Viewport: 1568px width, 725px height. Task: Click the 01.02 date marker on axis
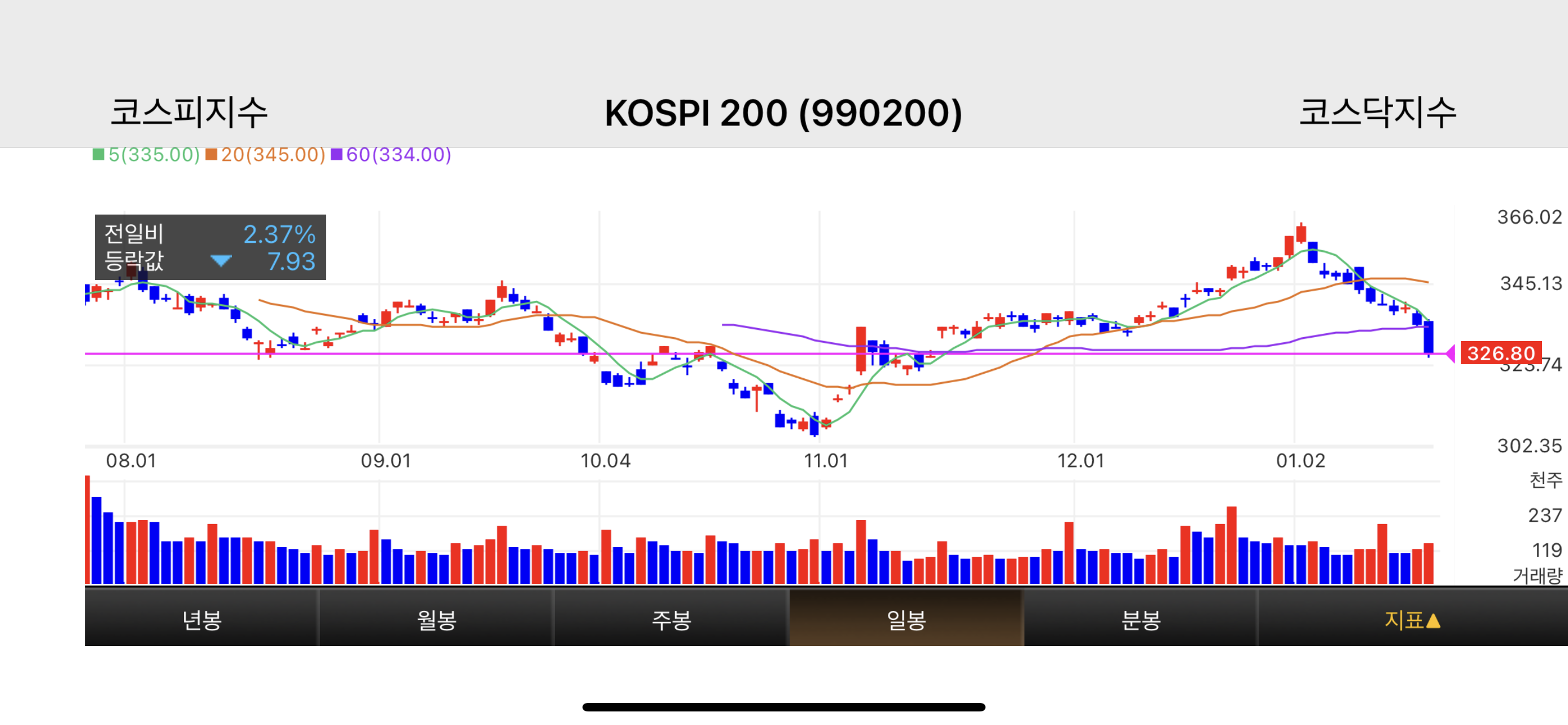(1300, 461)
